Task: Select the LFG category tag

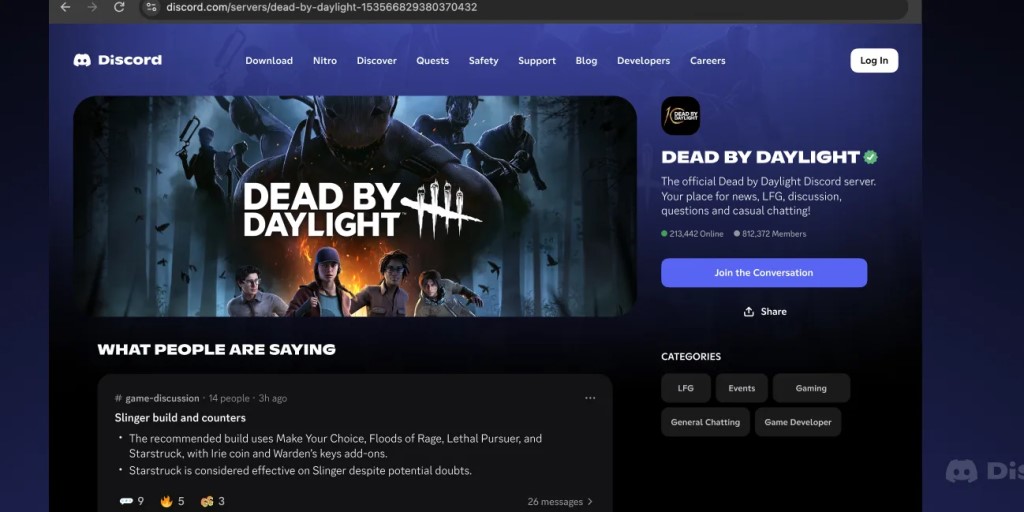Action: point(686,388)
